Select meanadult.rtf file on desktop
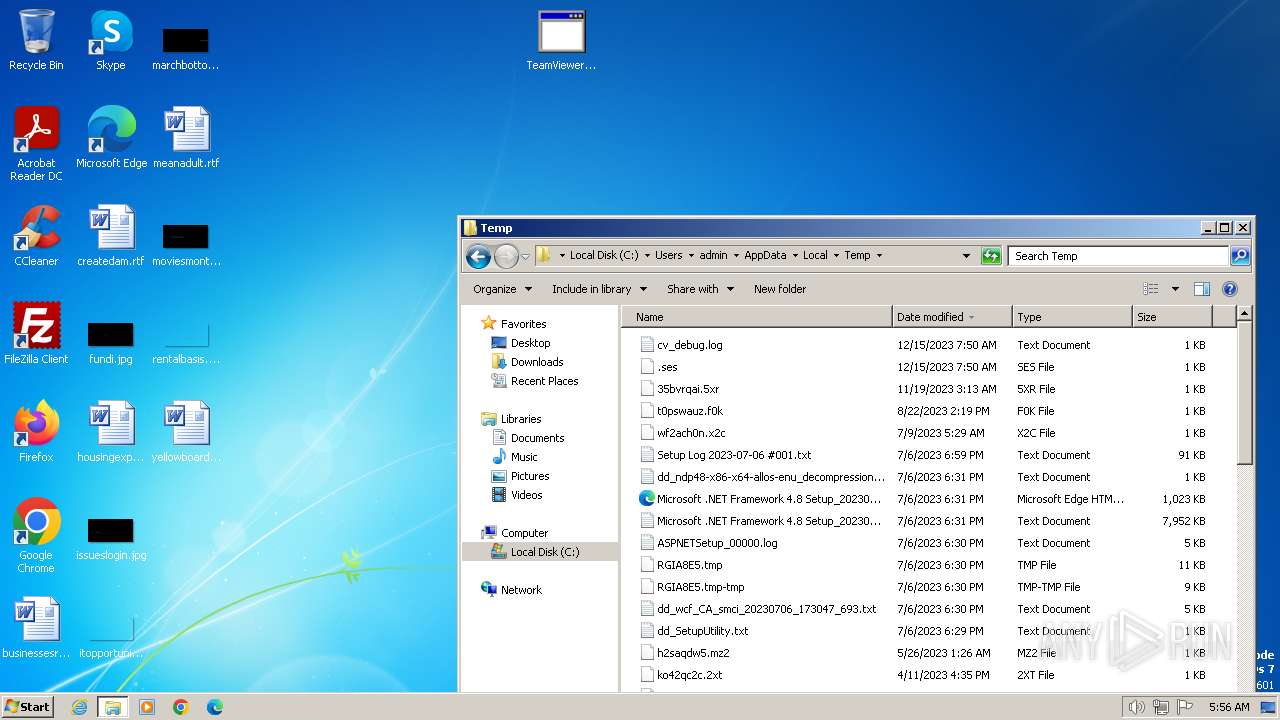 coord(186,138)
